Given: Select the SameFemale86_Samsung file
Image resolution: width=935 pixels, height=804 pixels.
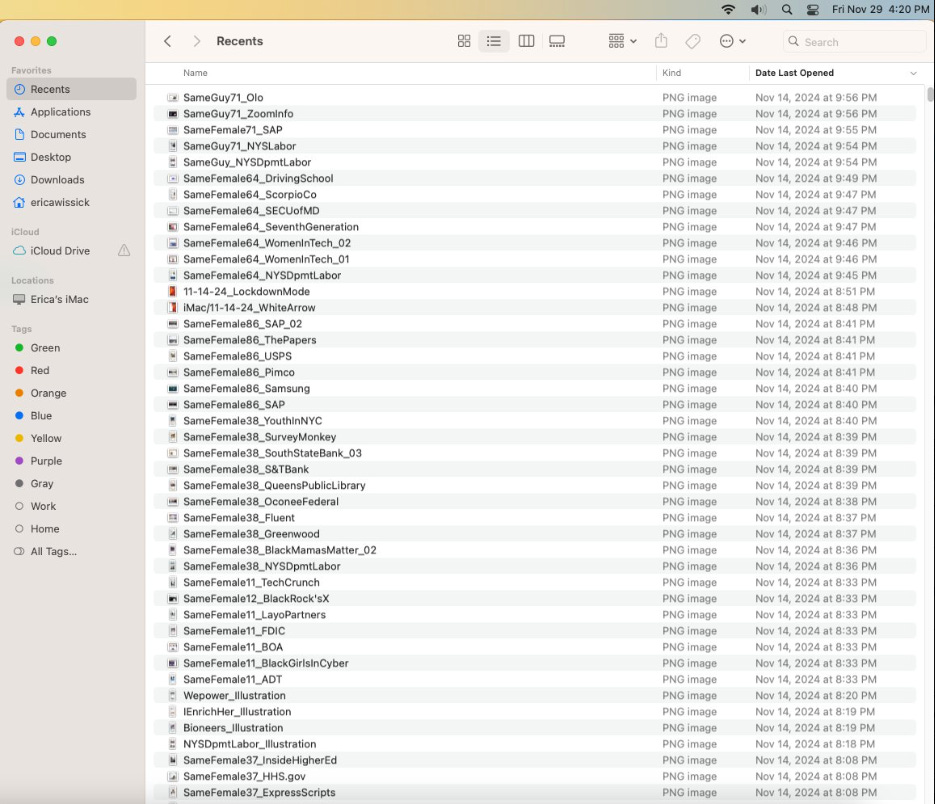Looking at the screenshot, I should pyautogui.click(x=535, y=388).
